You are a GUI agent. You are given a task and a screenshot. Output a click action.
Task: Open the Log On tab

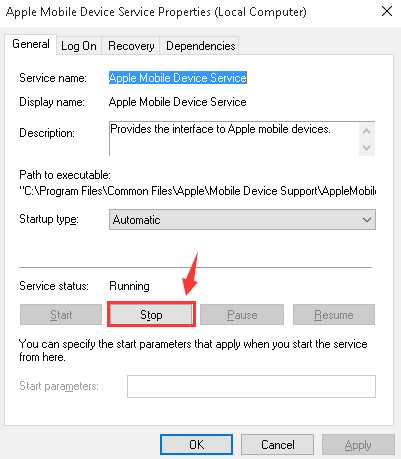pyautogui.click(x=79, y=46)
